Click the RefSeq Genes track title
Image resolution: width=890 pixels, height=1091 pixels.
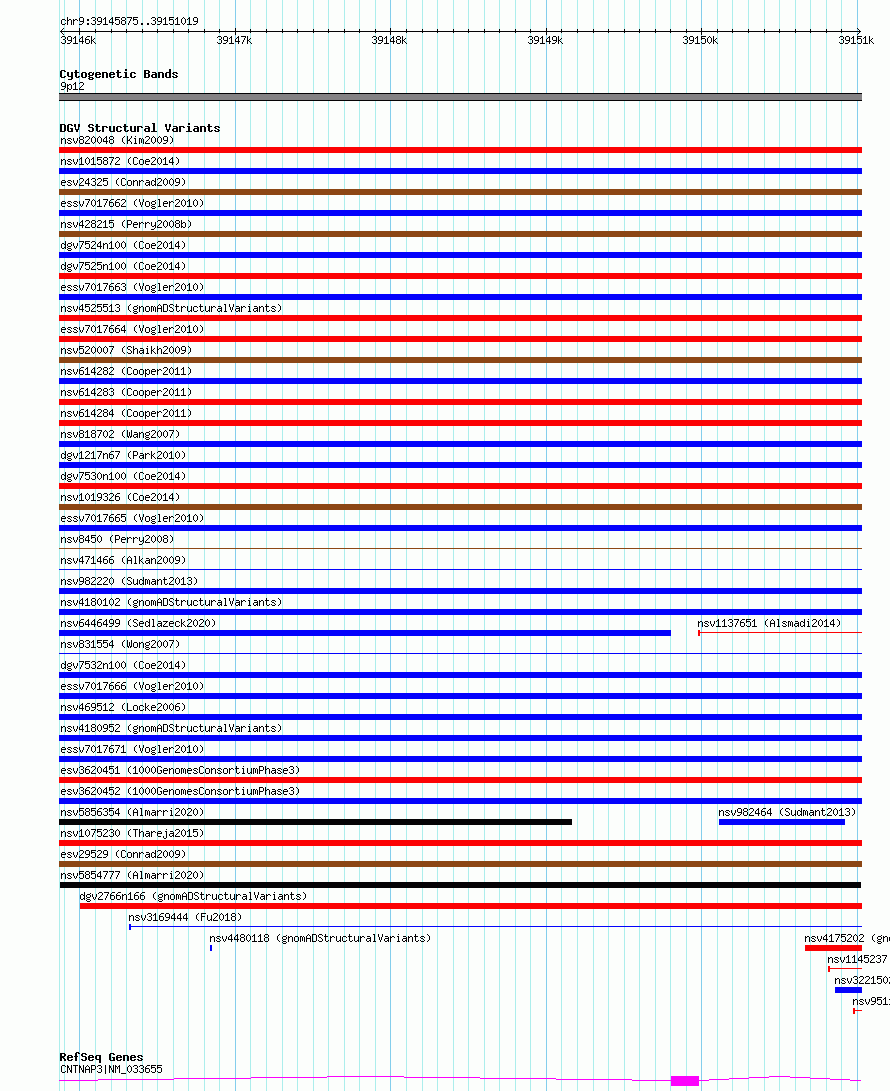point(102,1057)
